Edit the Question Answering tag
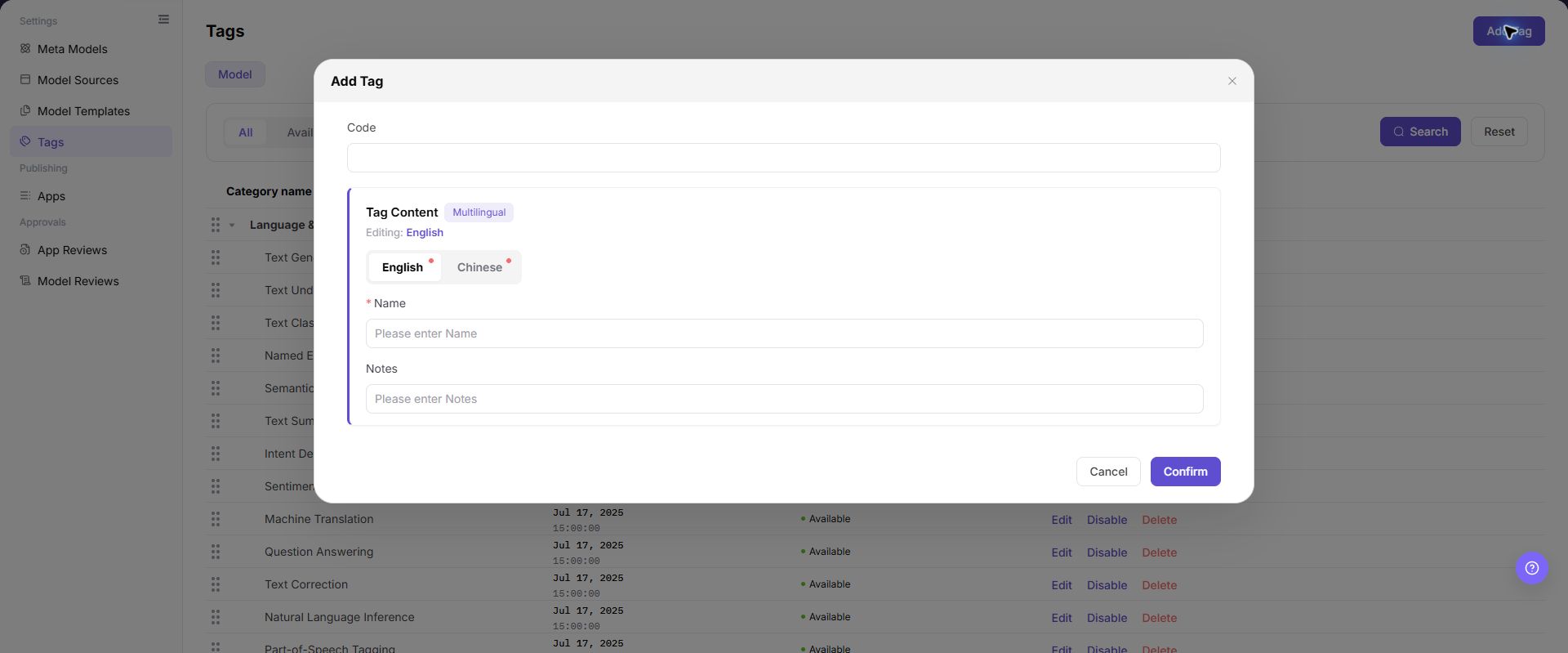This screenshot has height=653, width=1568. [1061, 552]
